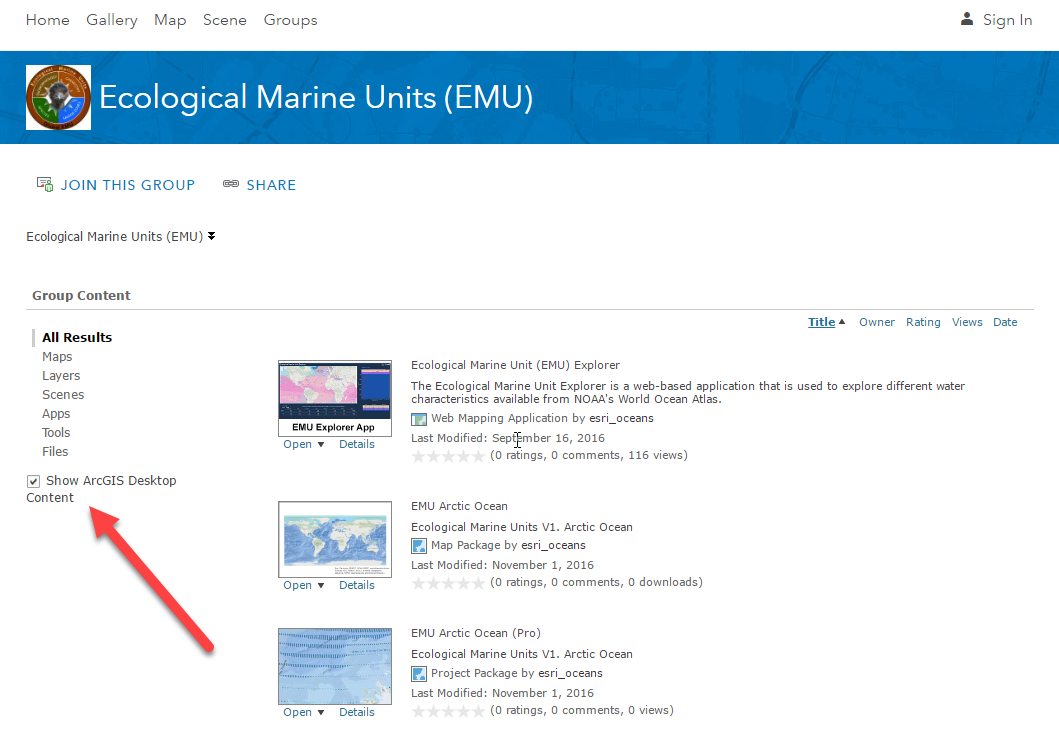View Details of EMU Arctic Ocean

[x=357, y=585]
